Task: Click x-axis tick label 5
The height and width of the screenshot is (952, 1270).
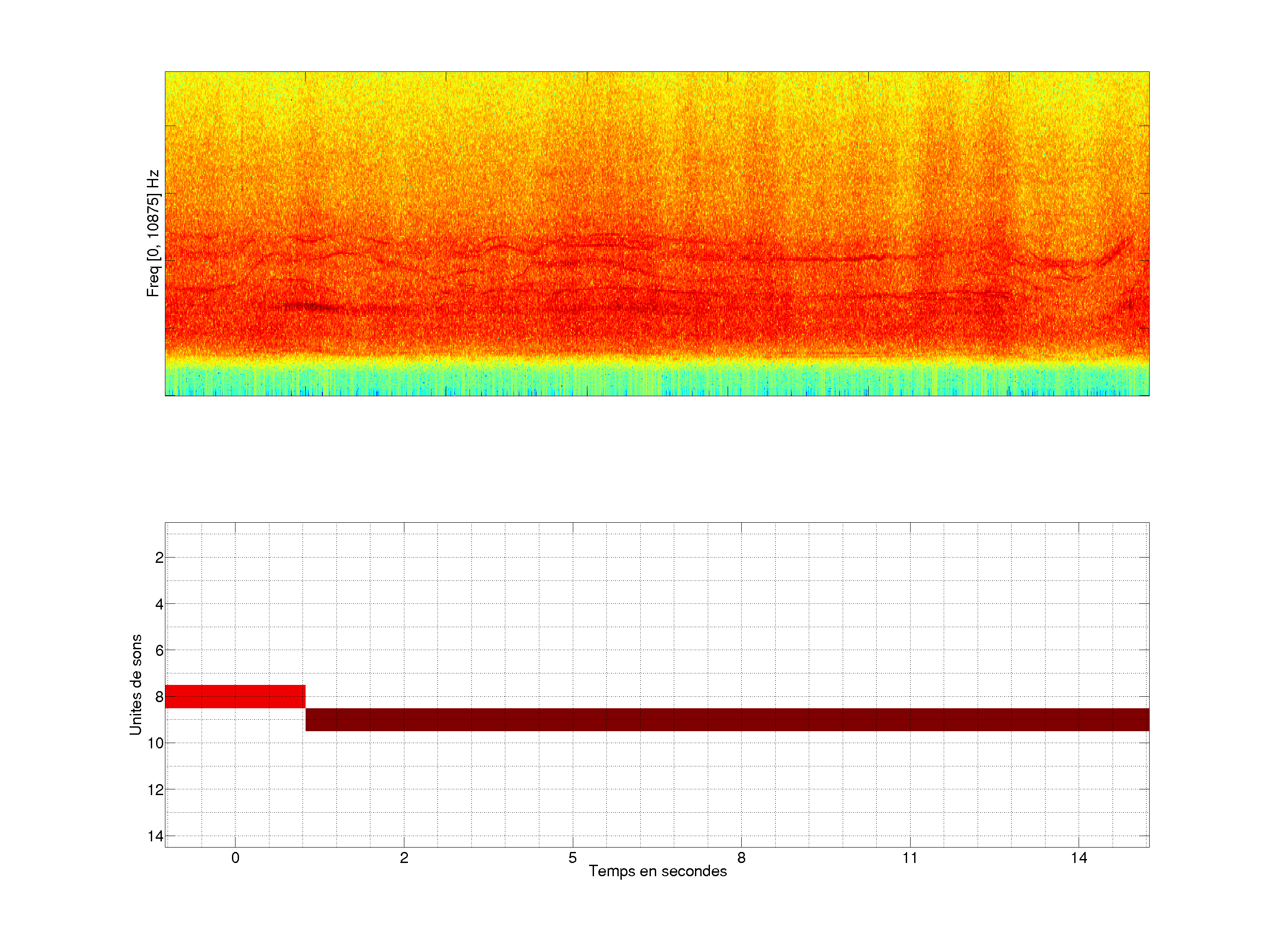Action: [x=572, y=858]
